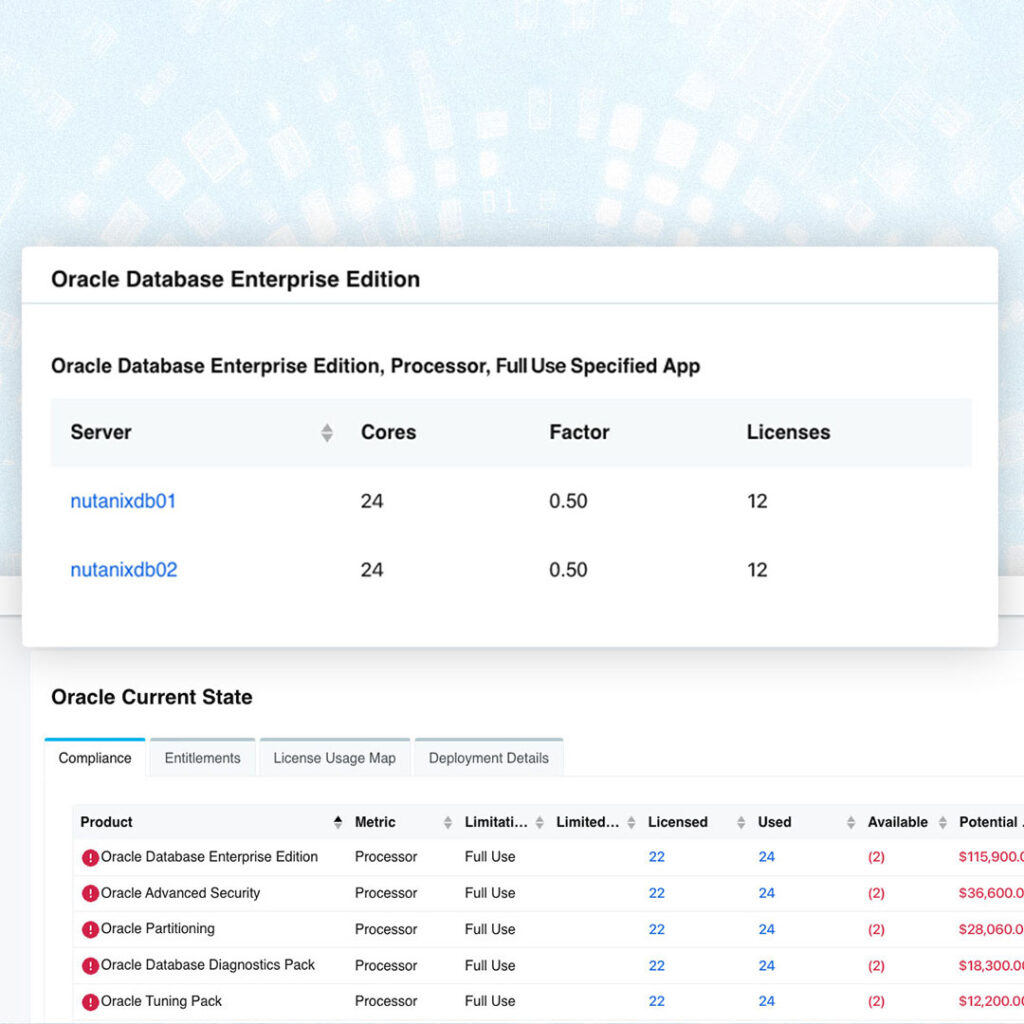The width and height of the screenshot is (1024, 1024).
Task: Click Available (2) for Oracle Tuning Pack
Action: tap(876, 1001)
